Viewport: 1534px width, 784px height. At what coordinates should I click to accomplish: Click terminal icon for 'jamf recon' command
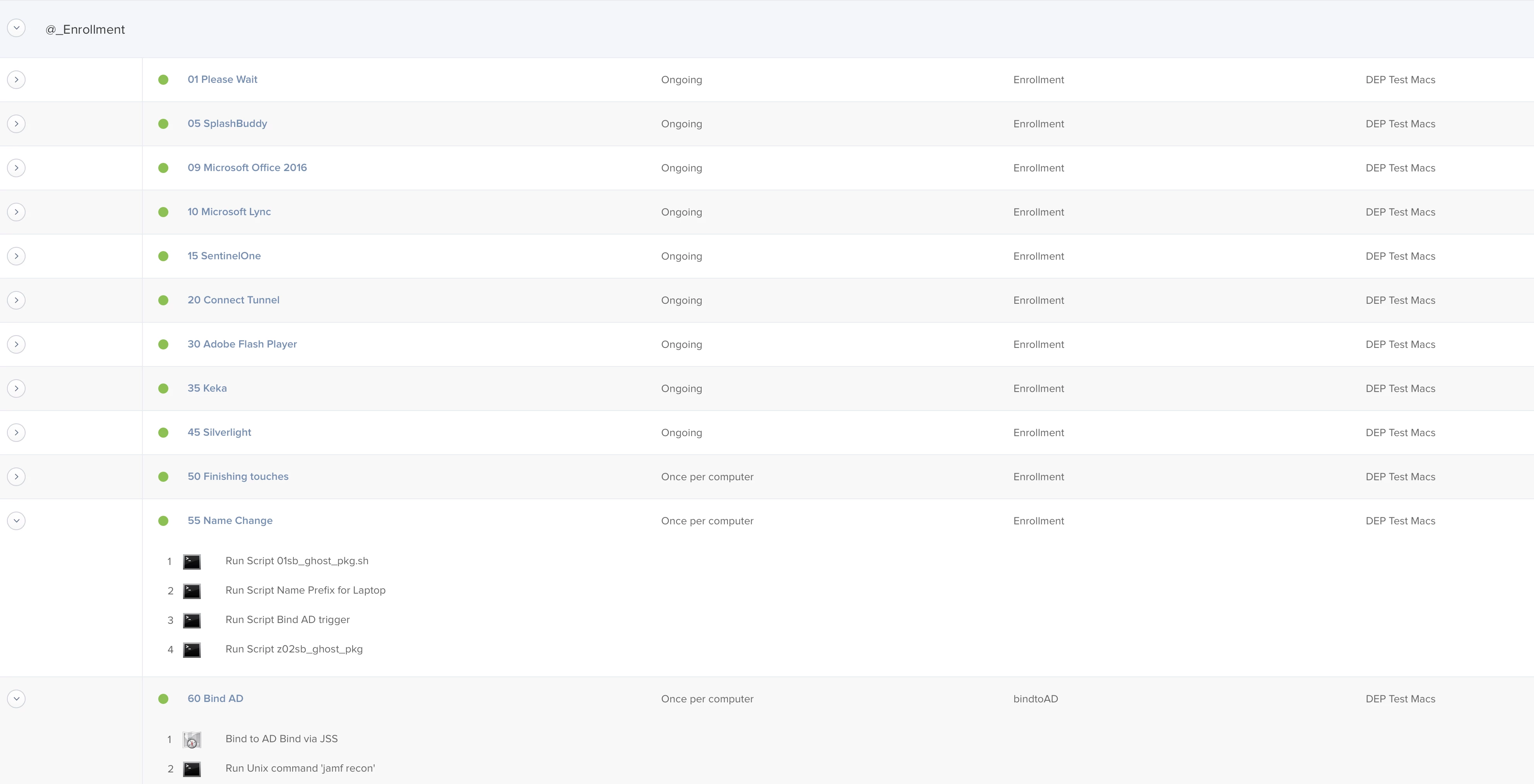[192, 769]
